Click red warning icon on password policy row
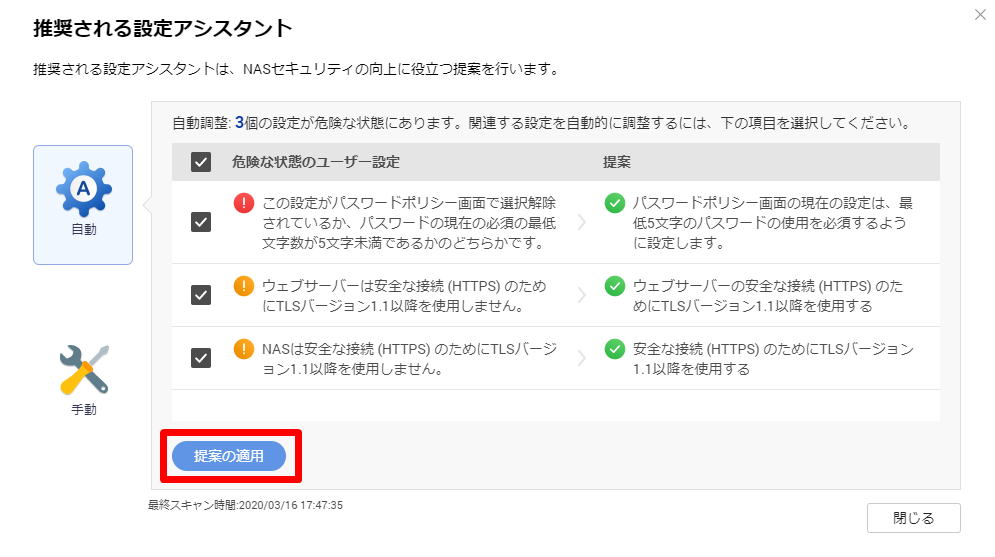The height and width of the screenshot is (557, 995). tap(244, 203)
